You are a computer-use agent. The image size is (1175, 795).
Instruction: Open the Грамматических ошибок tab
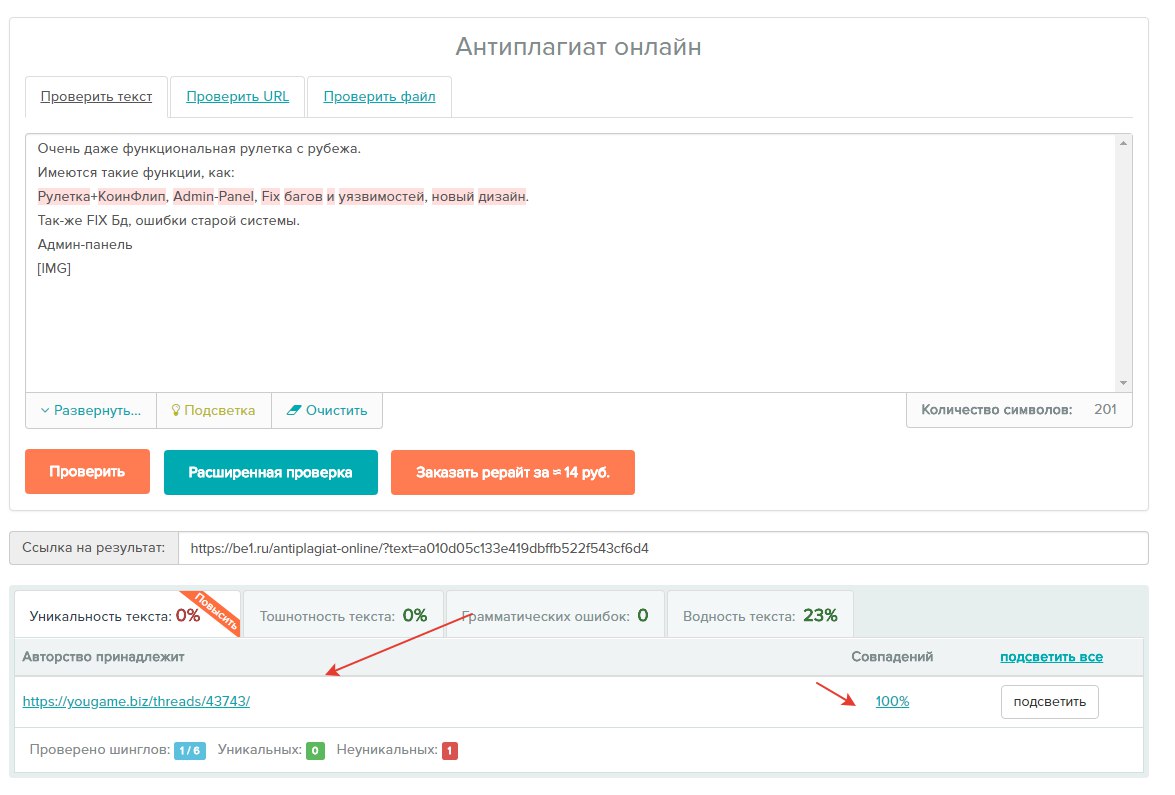point(555,615)
